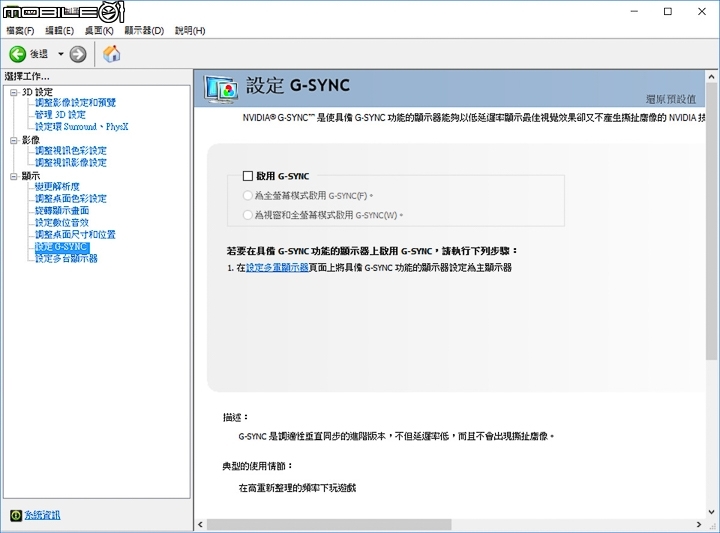
Task: Click the gray Forward arrow icon
Action: 78,54
